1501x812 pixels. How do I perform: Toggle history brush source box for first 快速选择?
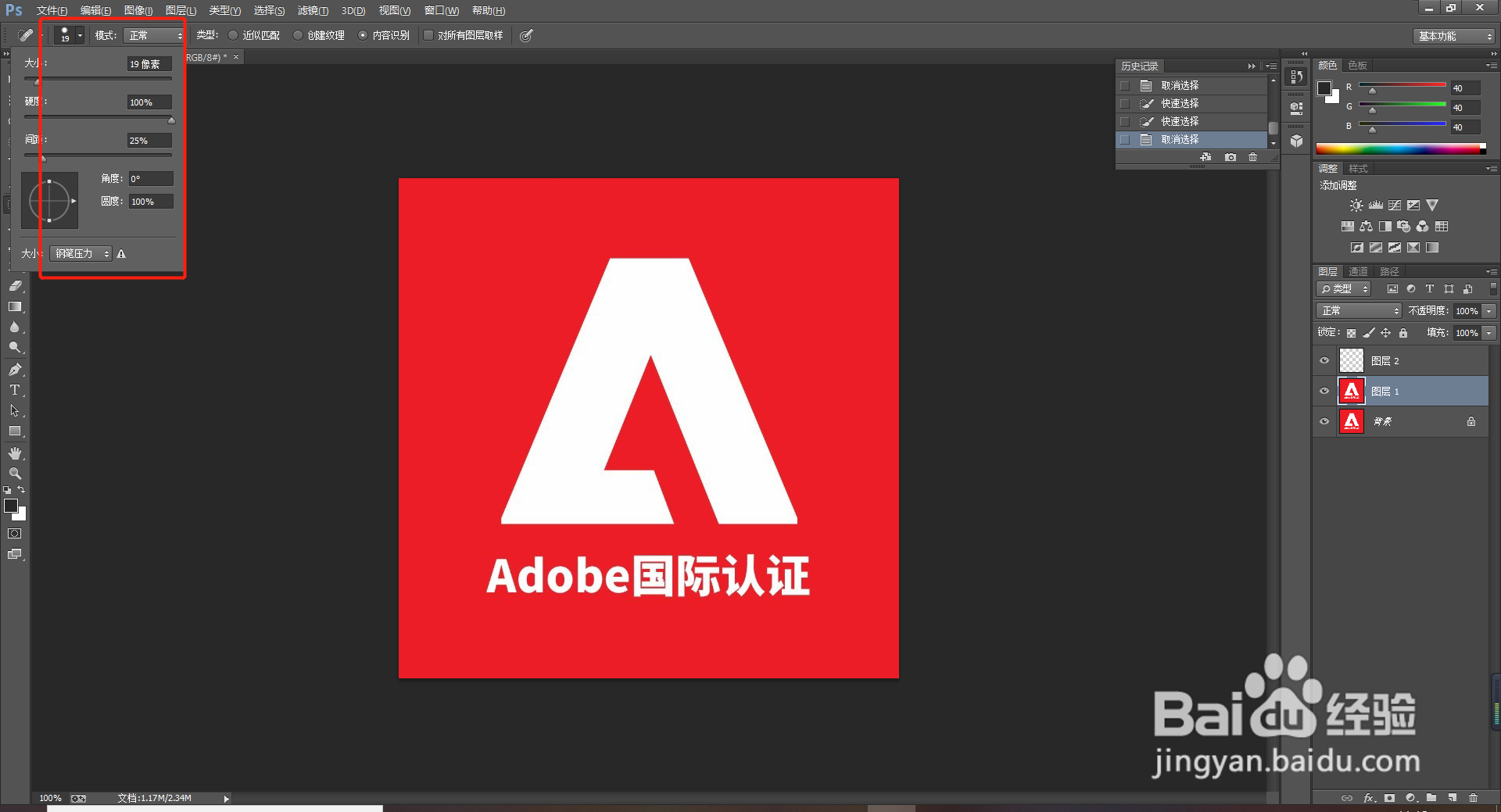1125,104
